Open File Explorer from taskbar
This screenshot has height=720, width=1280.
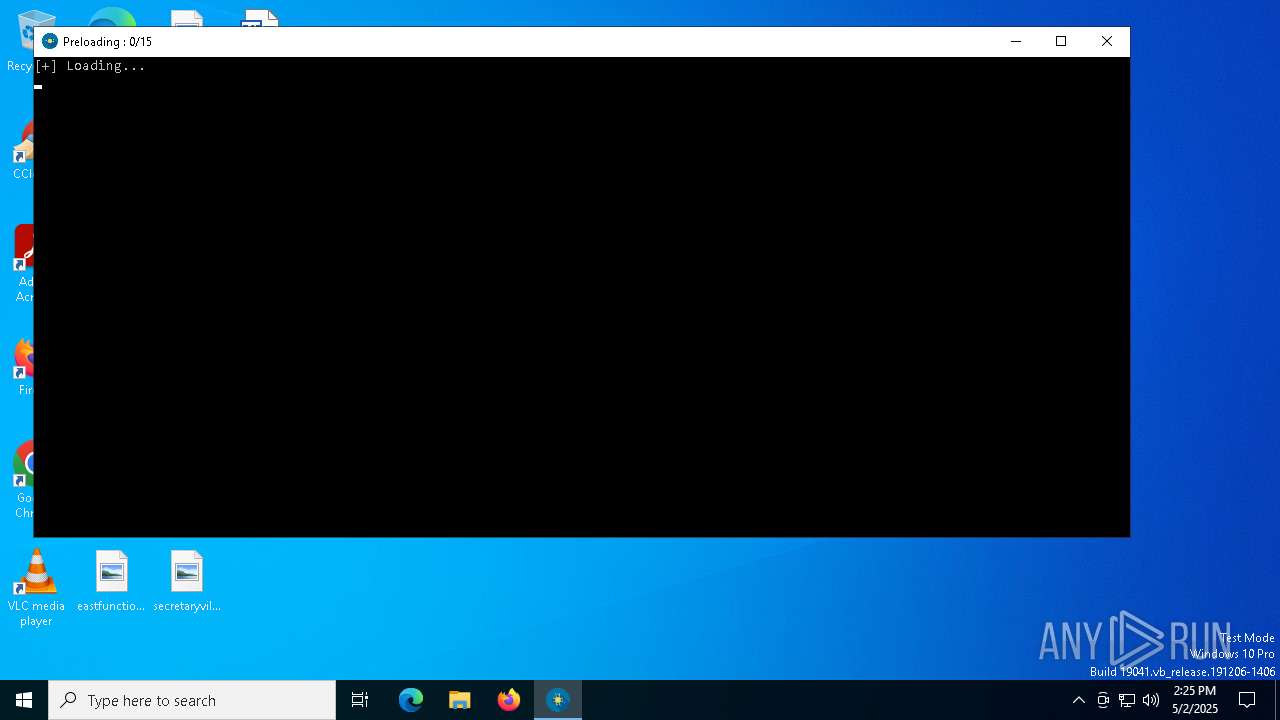[x=460, y=700]
